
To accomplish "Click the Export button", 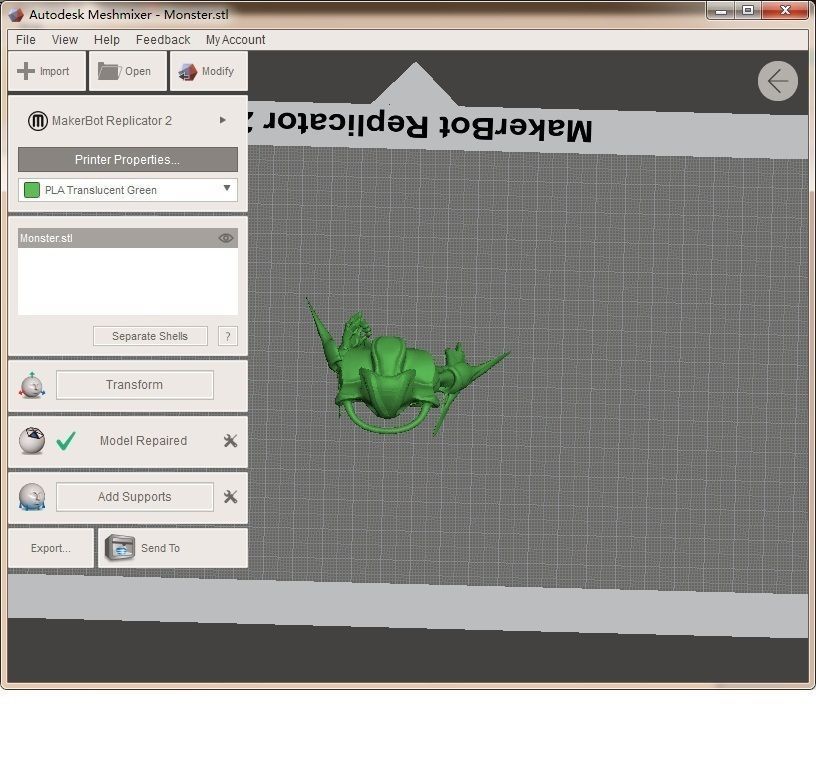I will point(51,548).
